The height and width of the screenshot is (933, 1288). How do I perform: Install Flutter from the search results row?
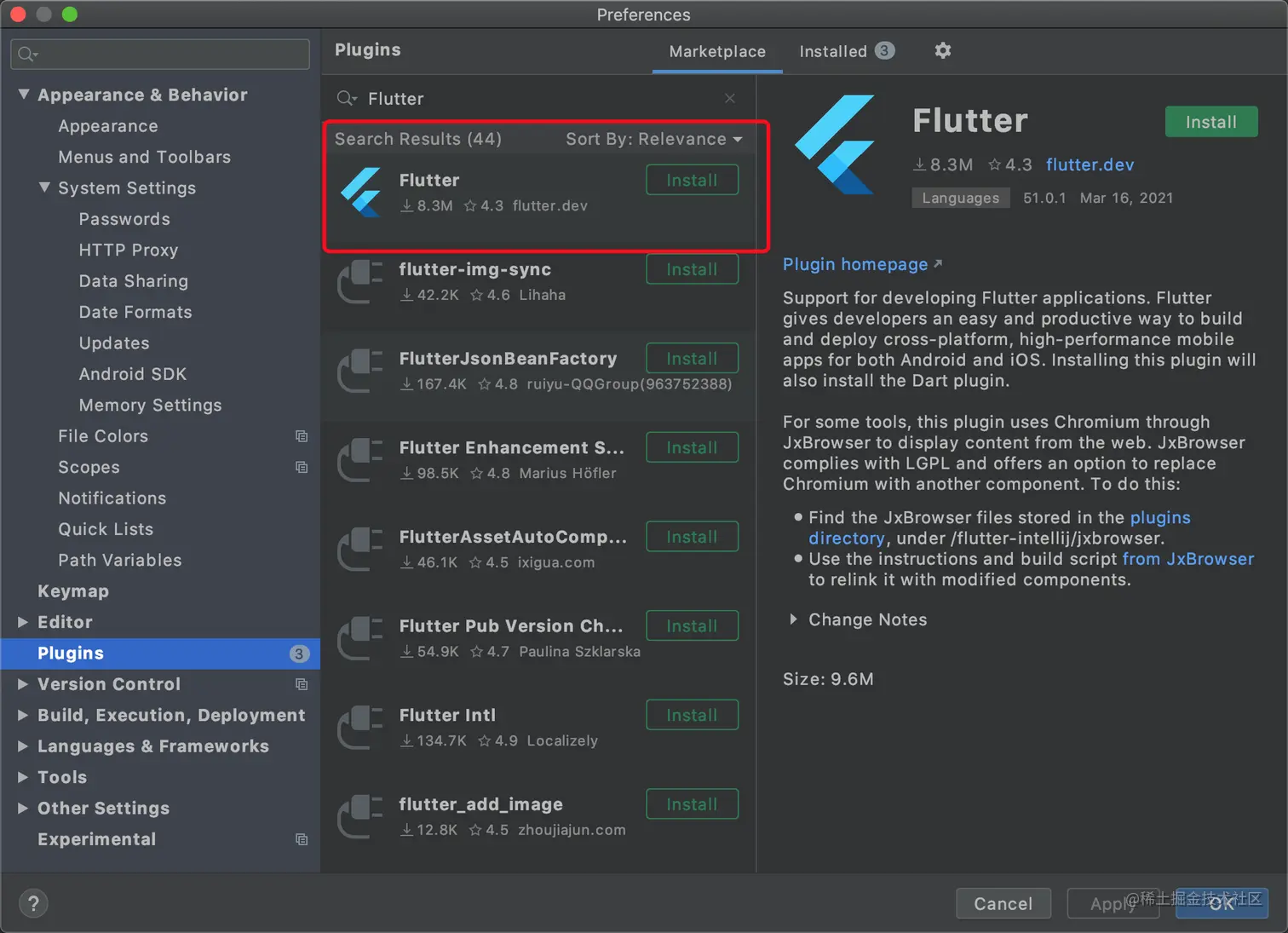click(x=692, y=181)
